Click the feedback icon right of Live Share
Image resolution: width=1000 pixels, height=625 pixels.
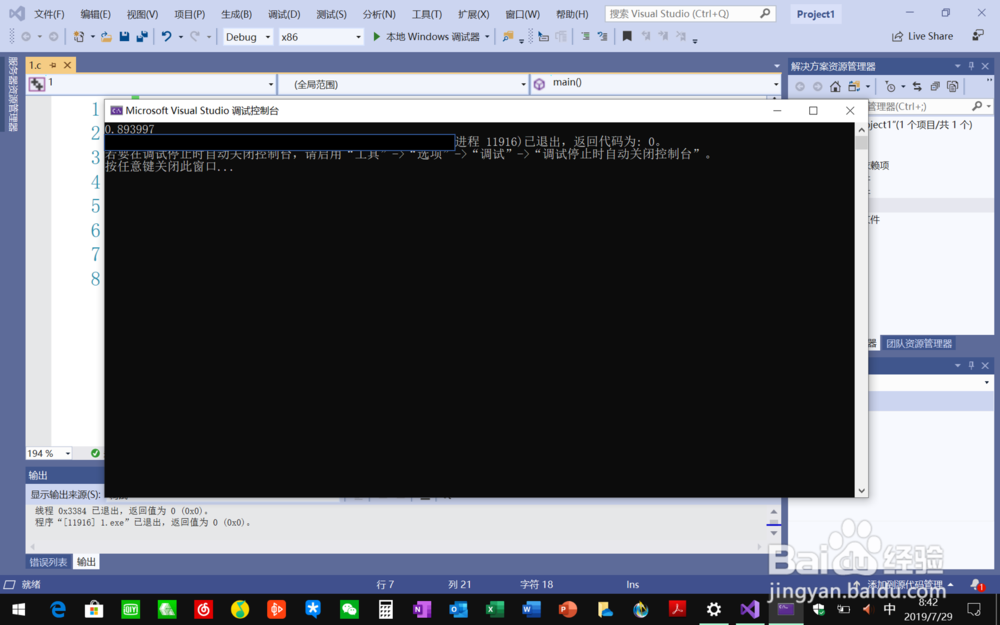pos(978,36)
